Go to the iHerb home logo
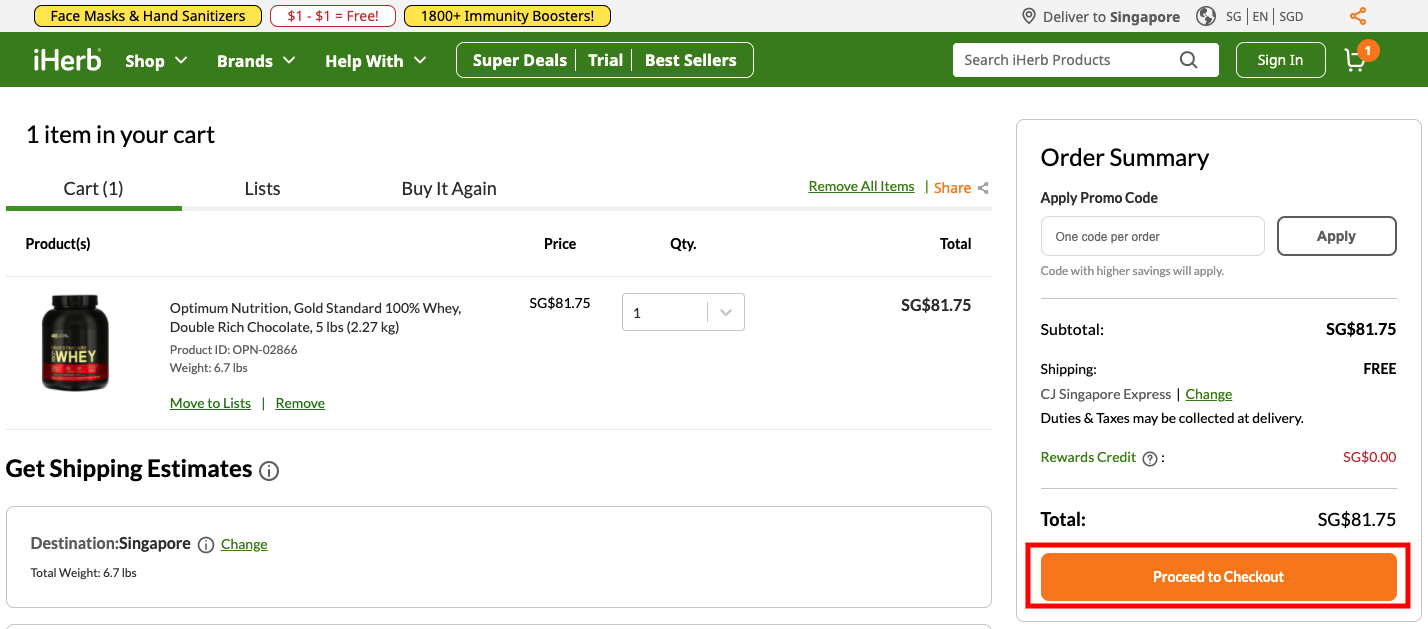1428x629 pixels. click(67, 60)
